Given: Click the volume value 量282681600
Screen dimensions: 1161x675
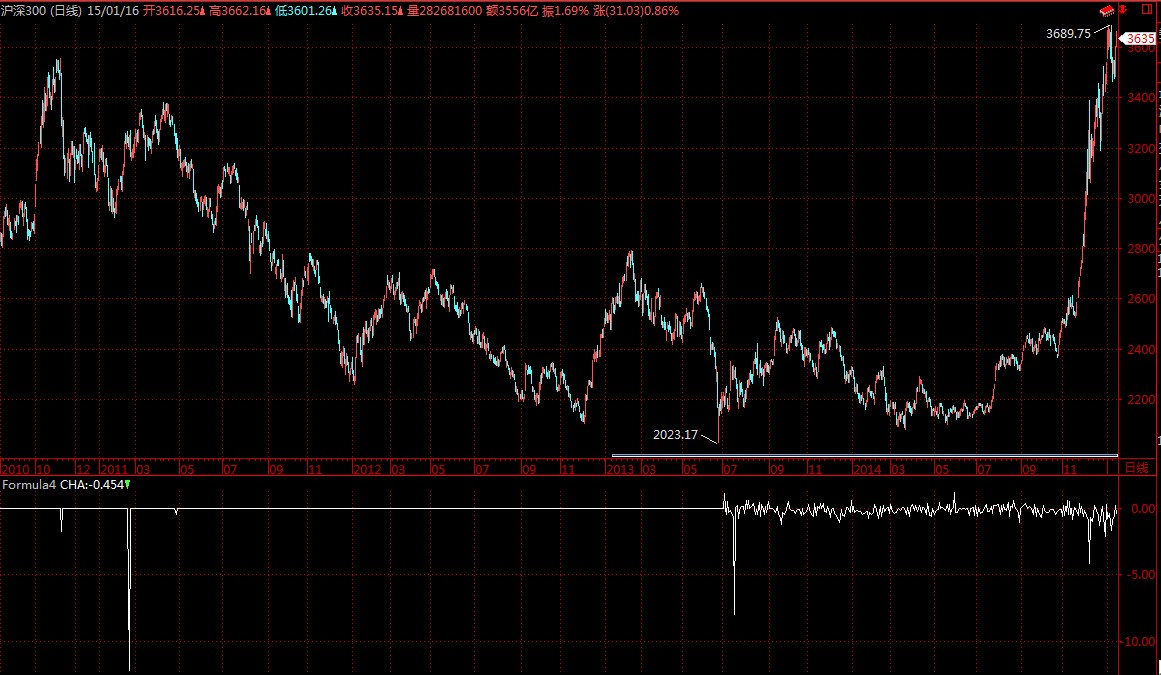Looking at the screenshot, I should coord(444,10).
